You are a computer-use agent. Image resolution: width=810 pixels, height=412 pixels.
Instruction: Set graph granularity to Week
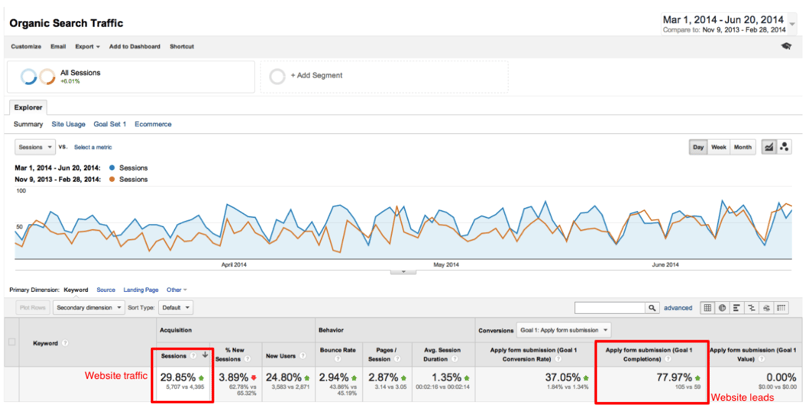(x=719, y=147)
